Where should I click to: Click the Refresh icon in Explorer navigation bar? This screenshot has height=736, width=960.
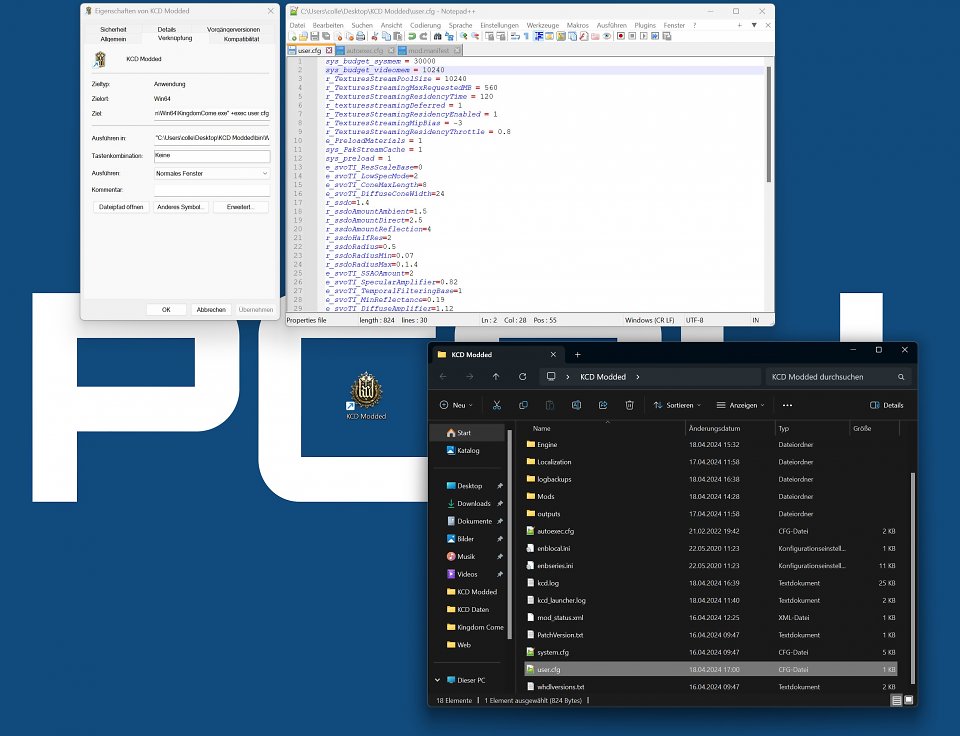coord(522,377)
